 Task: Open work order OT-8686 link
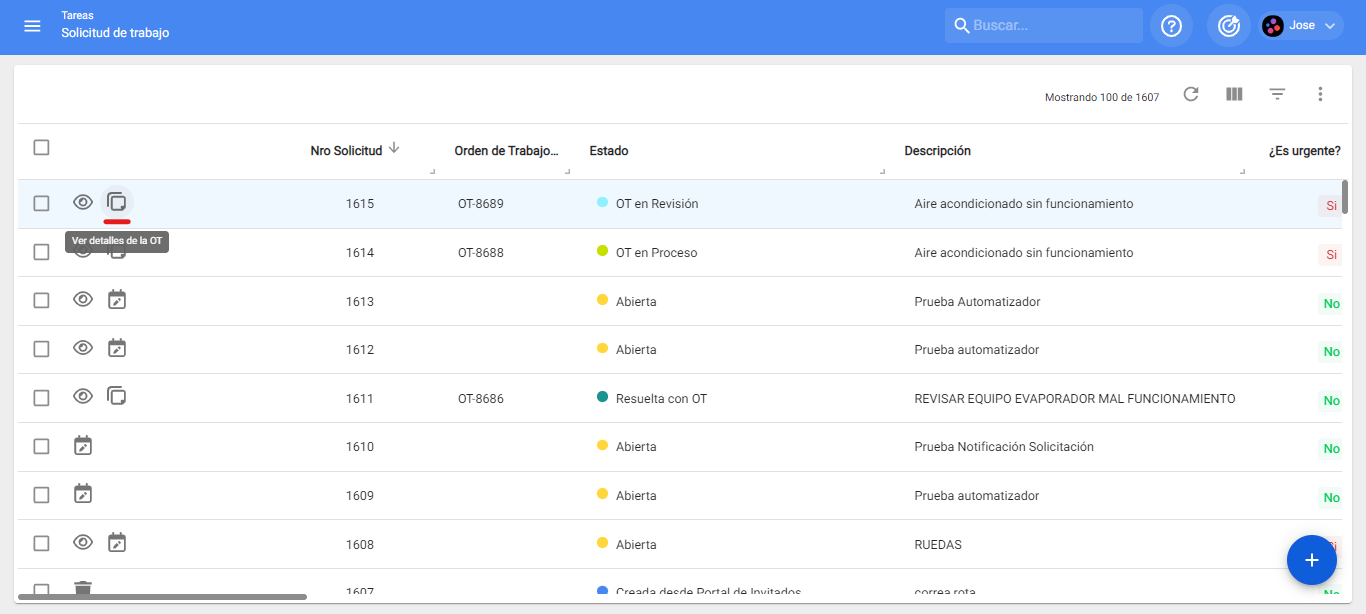(481, 399)
